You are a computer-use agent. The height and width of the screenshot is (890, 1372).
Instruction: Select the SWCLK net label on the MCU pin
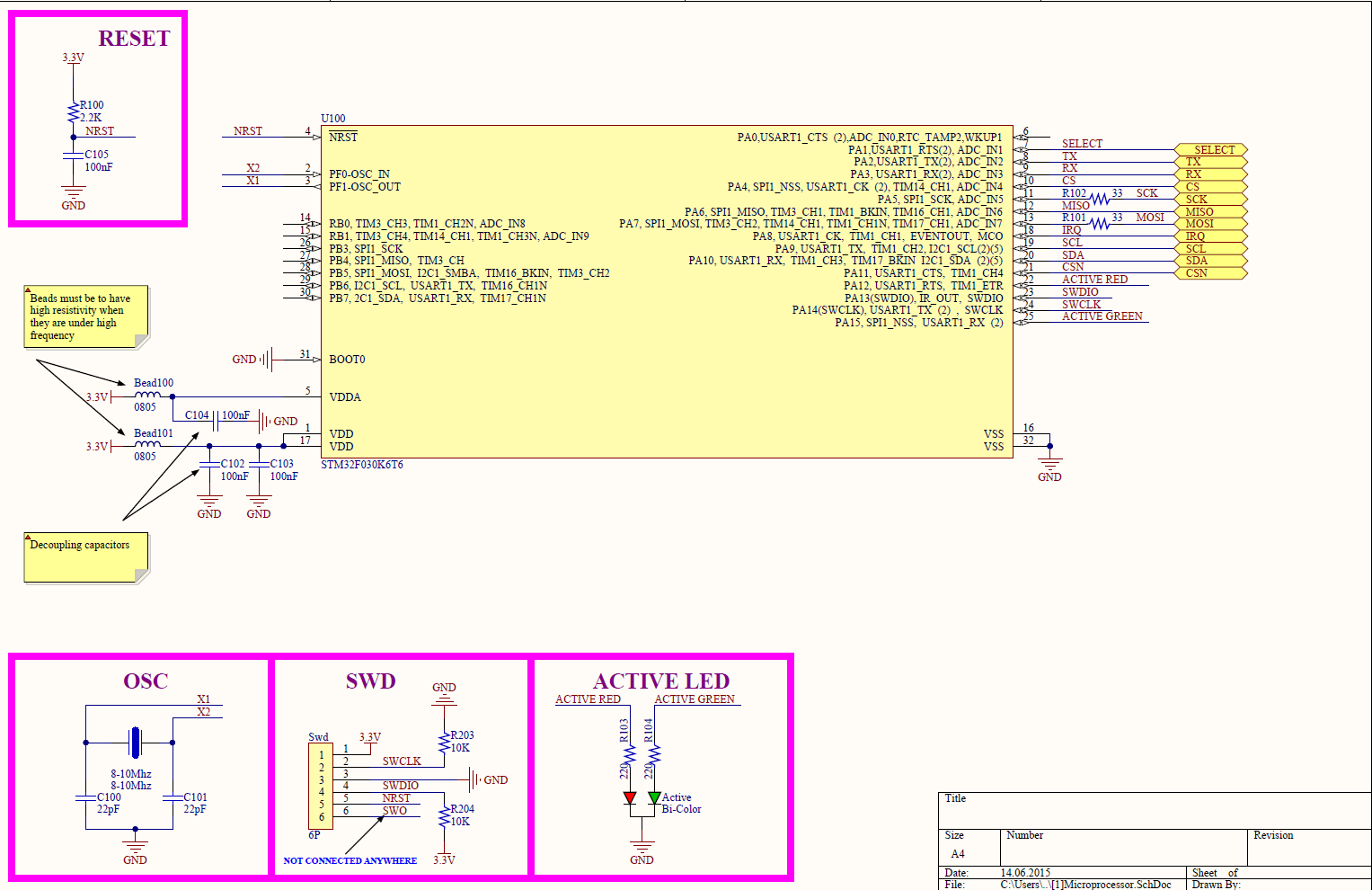click(1082, 305)
